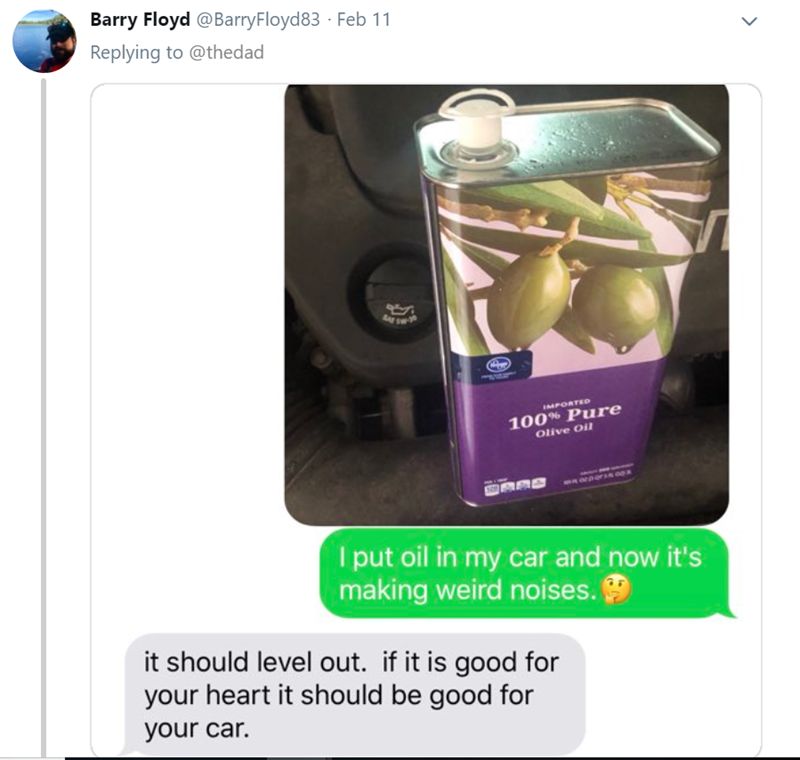
Task: Click the vertical thread line below avatar
Action: pyautogui.click(x=44, y=416)
